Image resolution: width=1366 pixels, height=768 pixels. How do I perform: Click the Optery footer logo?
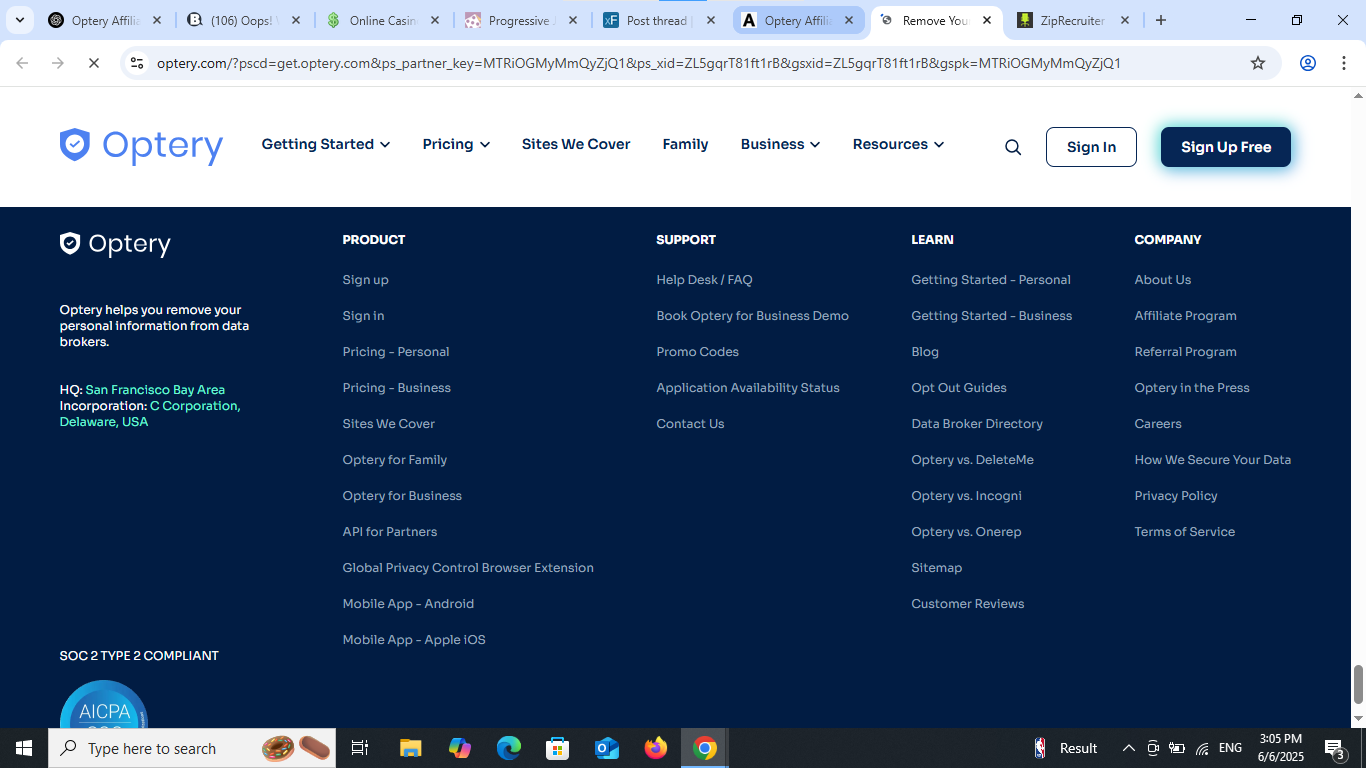(115, 244)
